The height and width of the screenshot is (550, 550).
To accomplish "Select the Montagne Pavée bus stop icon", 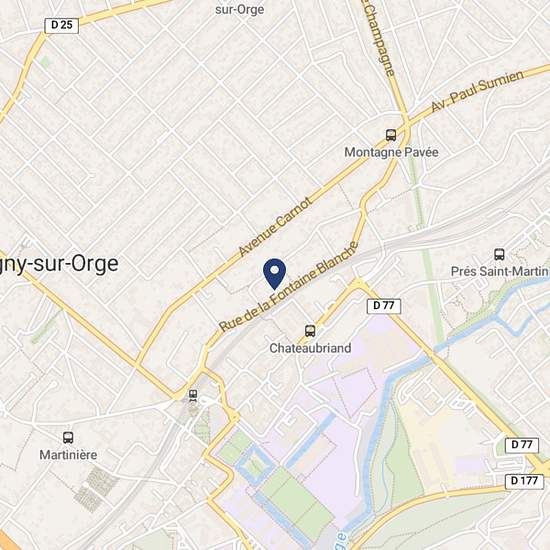I will pyautogui.click(x=391, y=135).
